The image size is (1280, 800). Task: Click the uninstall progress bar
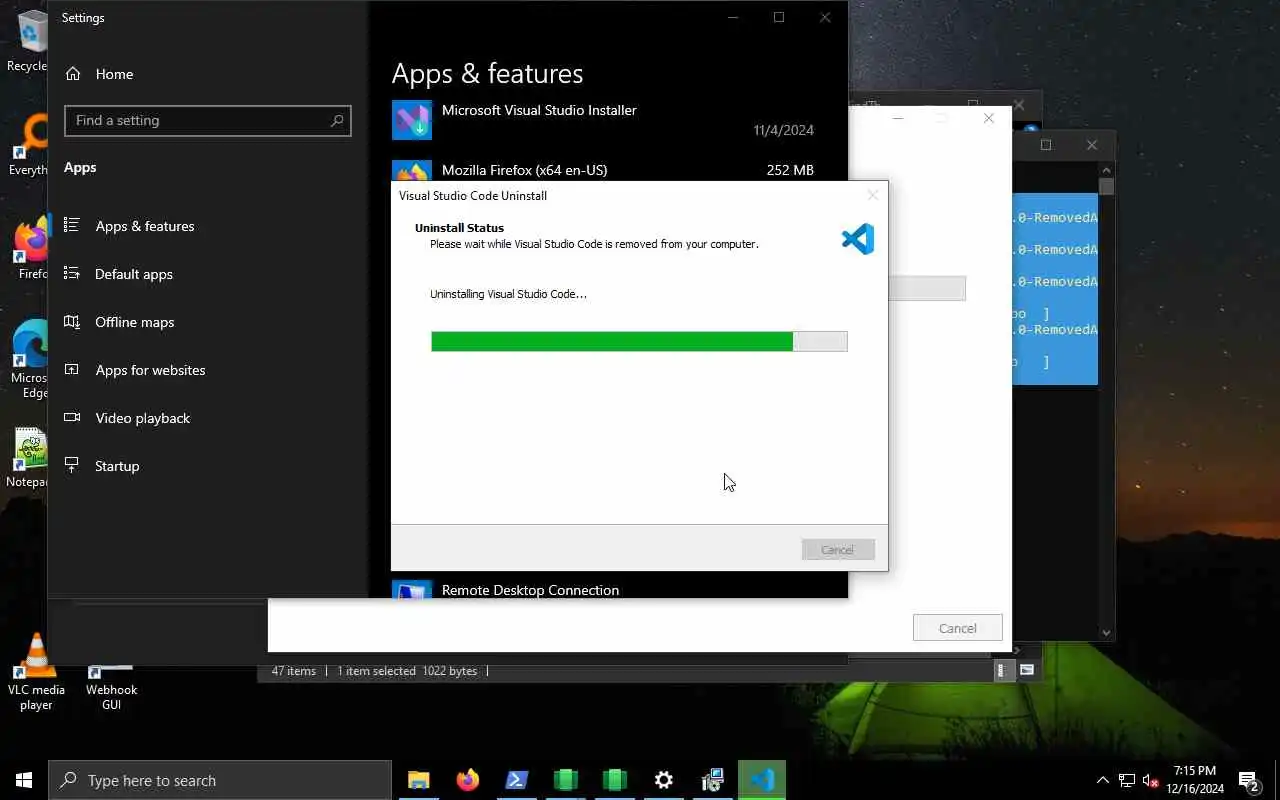639,342
